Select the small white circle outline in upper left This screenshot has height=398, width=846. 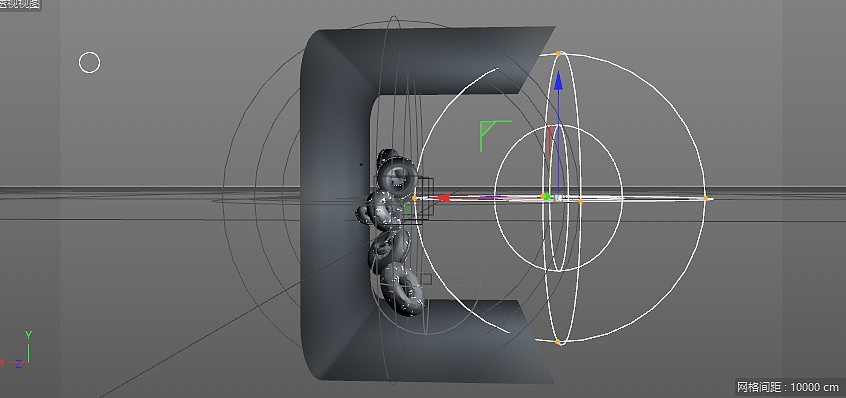click(90, 63)
